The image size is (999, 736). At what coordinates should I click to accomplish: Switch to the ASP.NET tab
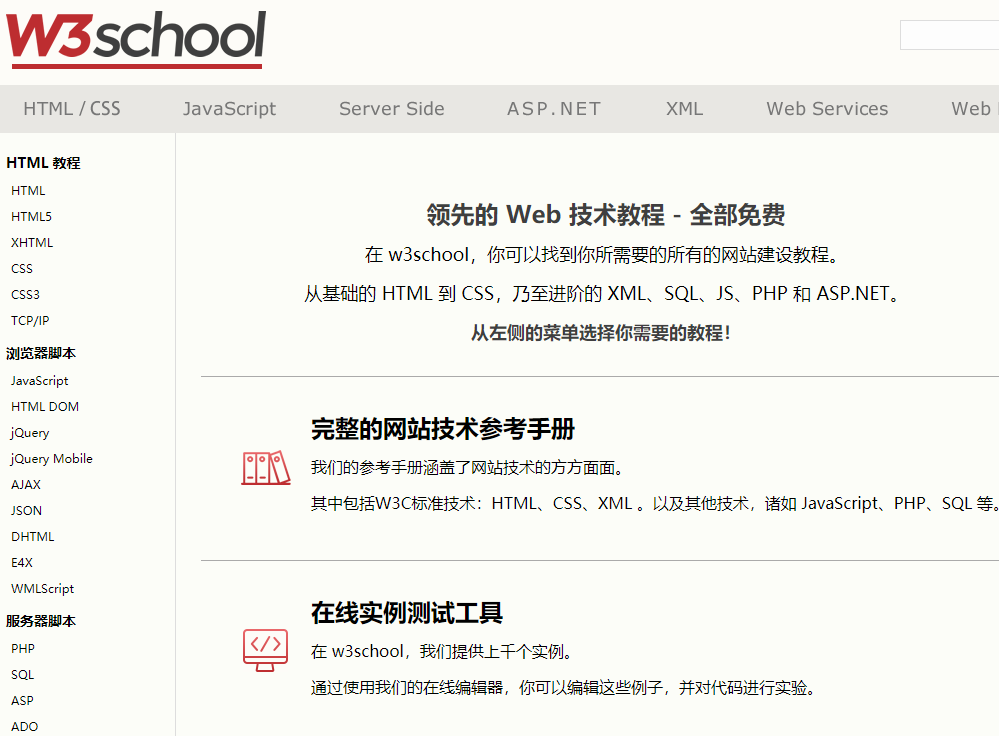pos(553,108)
